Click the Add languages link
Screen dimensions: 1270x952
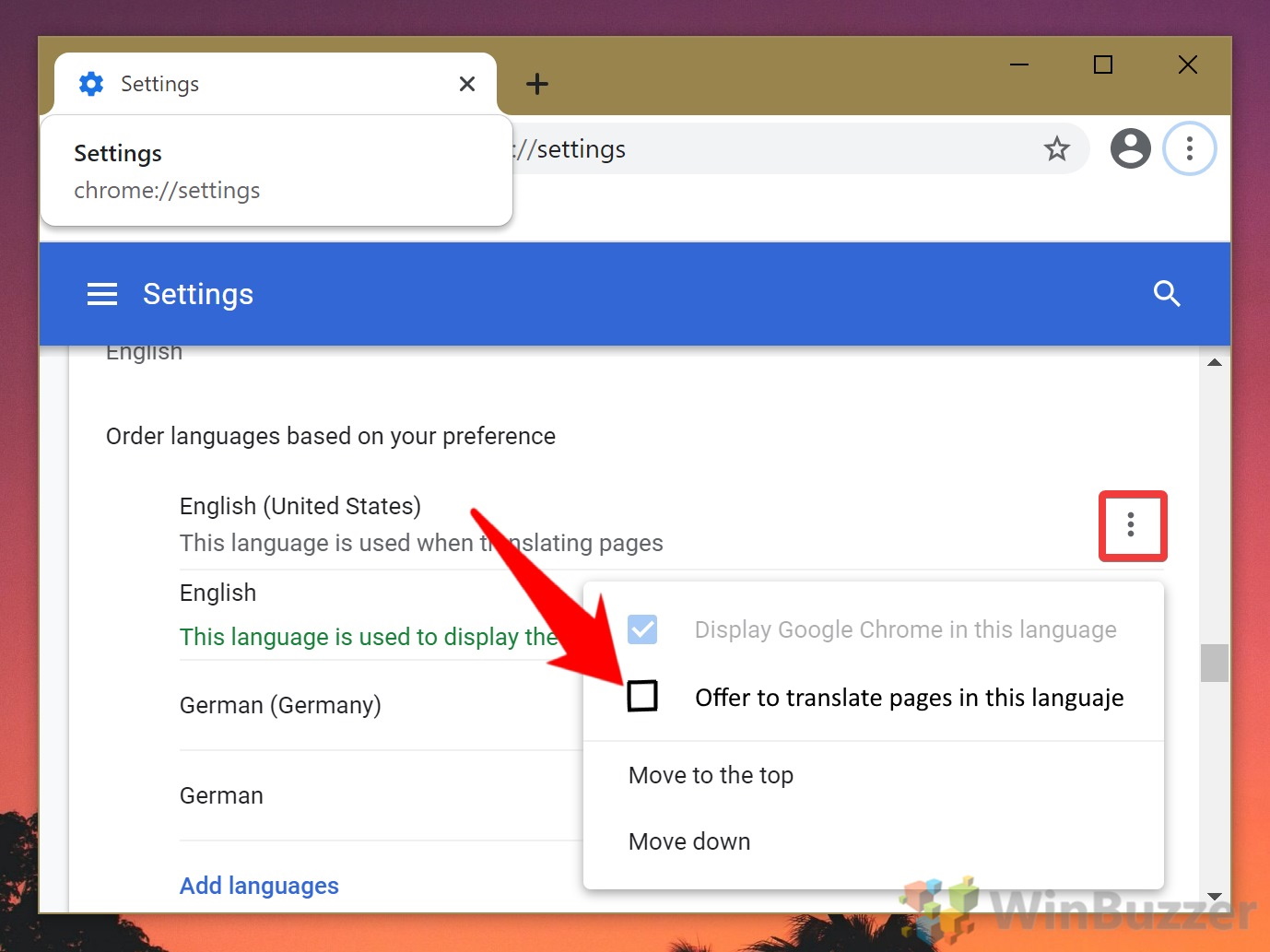point(259,886)
